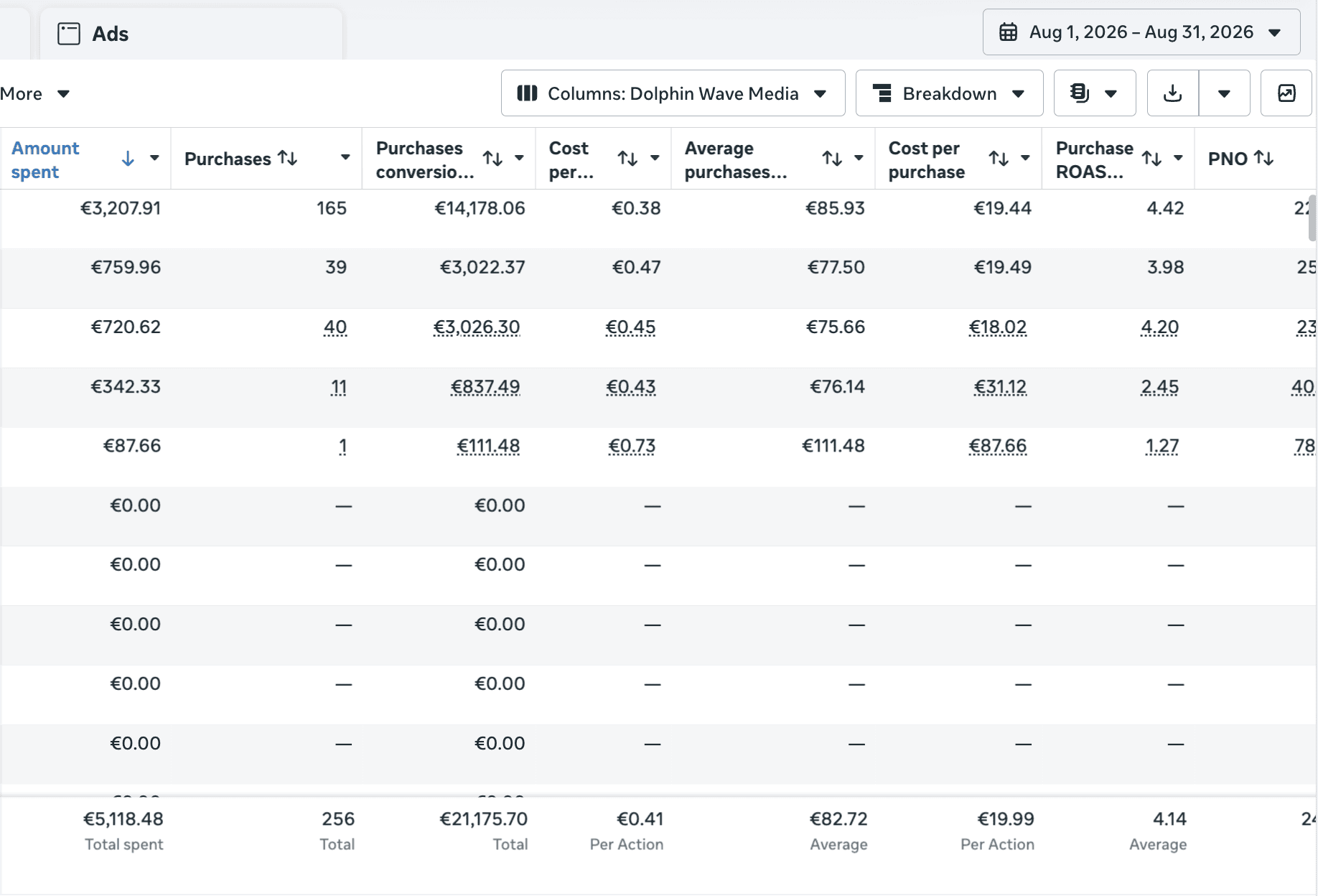Click the export download icon button

pyautogui.click(x=1173, y=93)
